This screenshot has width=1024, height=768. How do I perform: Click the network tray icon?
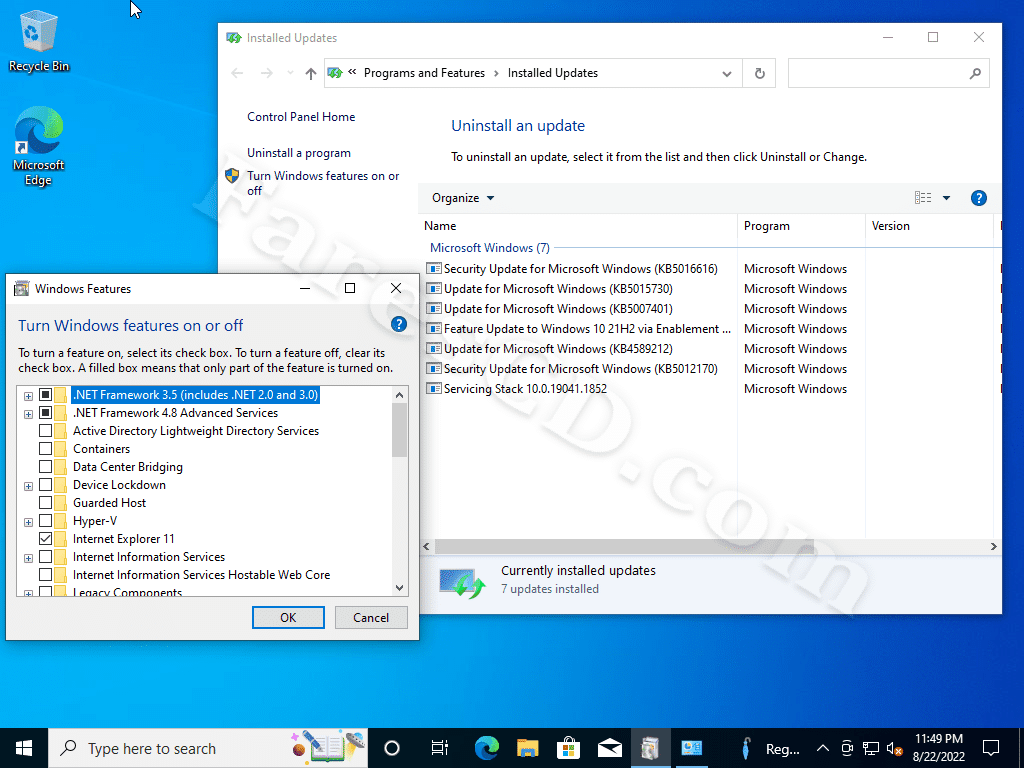(871, 748)
